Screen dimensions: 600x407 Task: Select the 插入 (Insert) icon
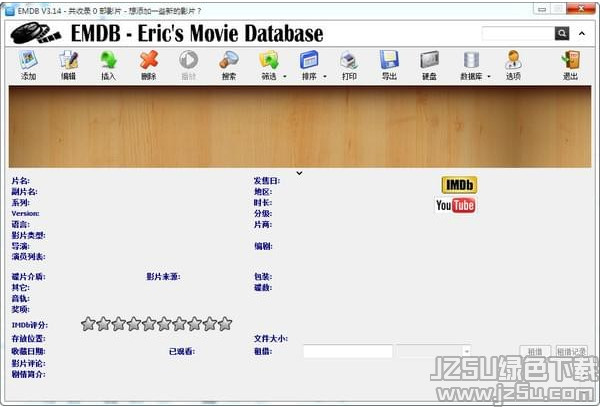coord(108,65)
